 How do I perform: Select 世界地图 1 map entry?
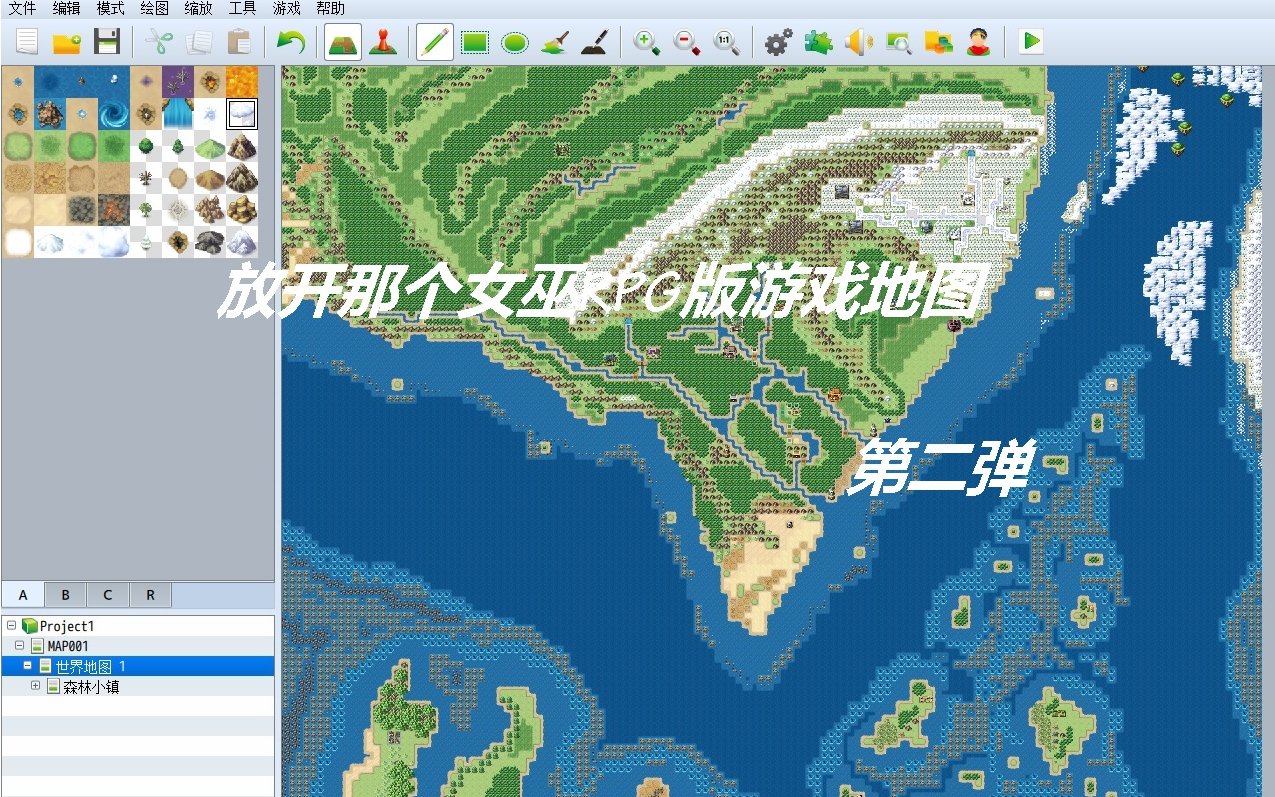click(137, 666)
